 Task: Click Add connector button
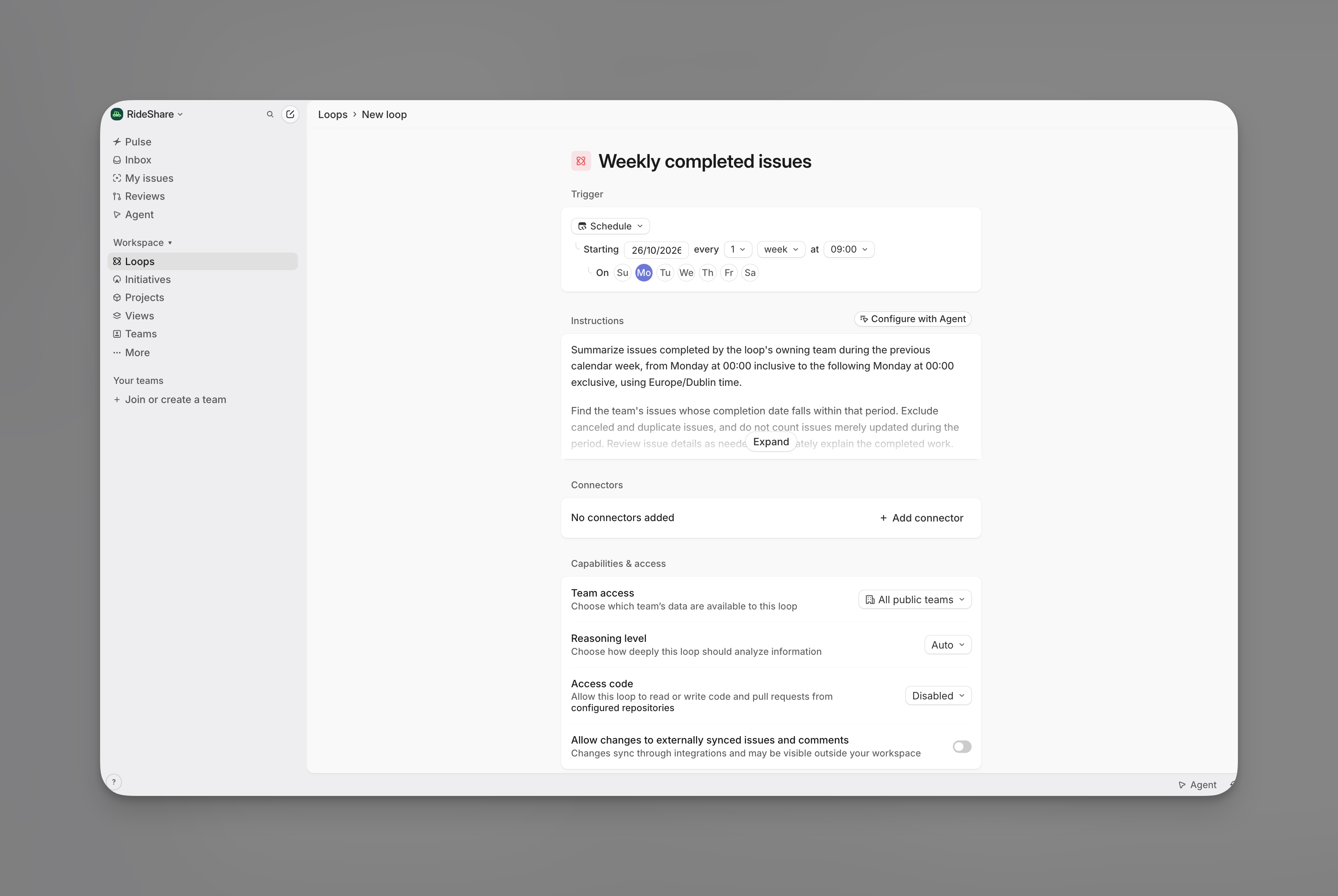pos(921,518)
